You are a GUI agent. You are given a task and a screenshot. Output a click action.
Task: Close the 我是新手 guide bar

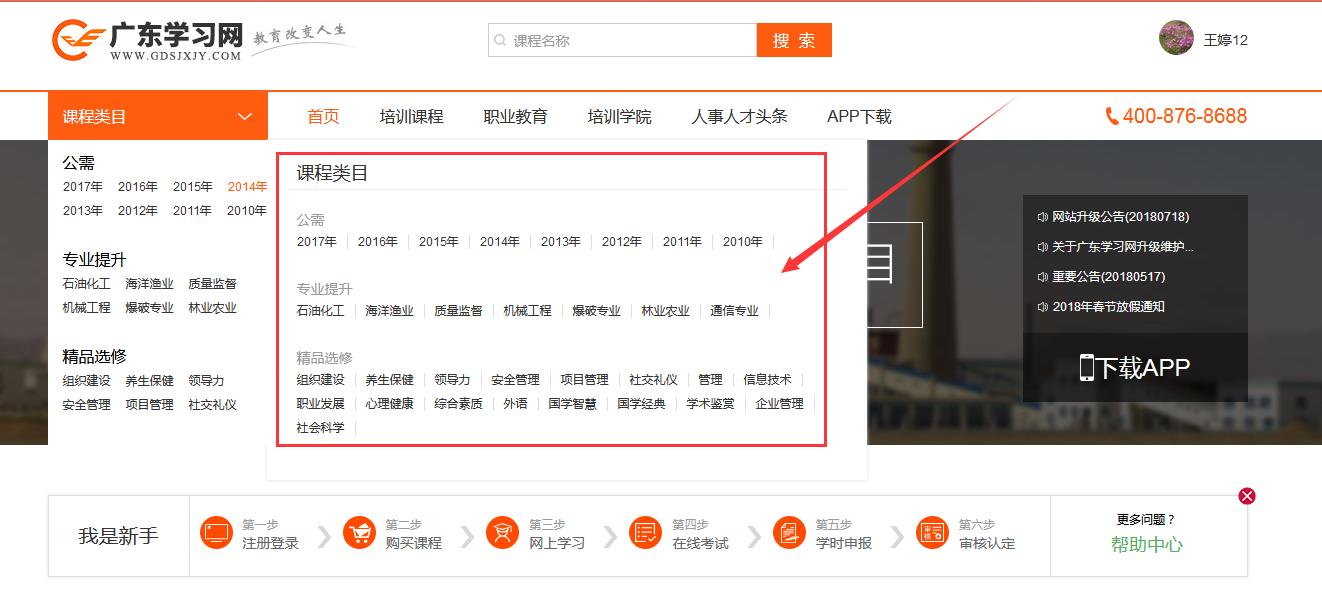click(x=1246, y=496)
